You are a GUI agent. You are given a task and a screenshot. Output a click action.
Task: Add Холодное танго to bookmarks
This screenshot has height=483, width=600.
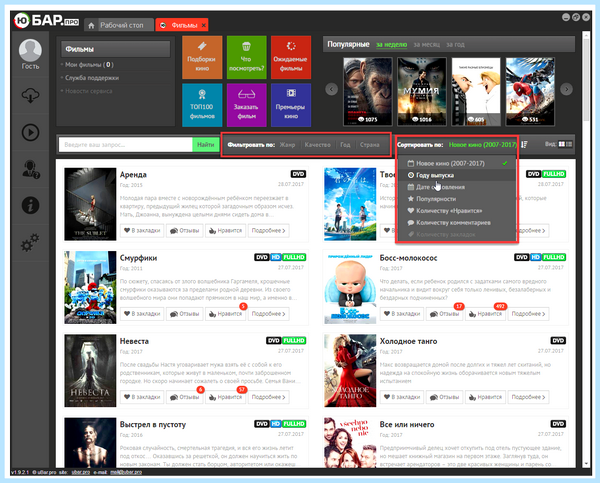[x=402, y=397]
